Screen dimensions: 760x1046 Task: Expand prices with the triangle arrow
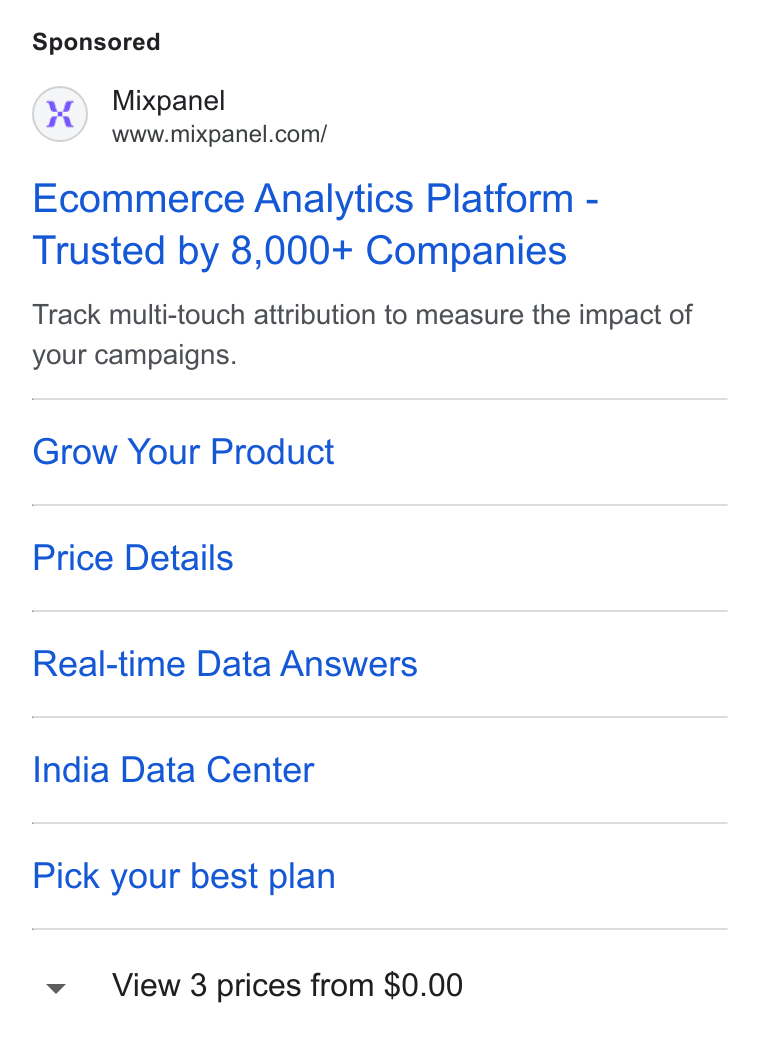pyautogui.click(x=56, y=988)
